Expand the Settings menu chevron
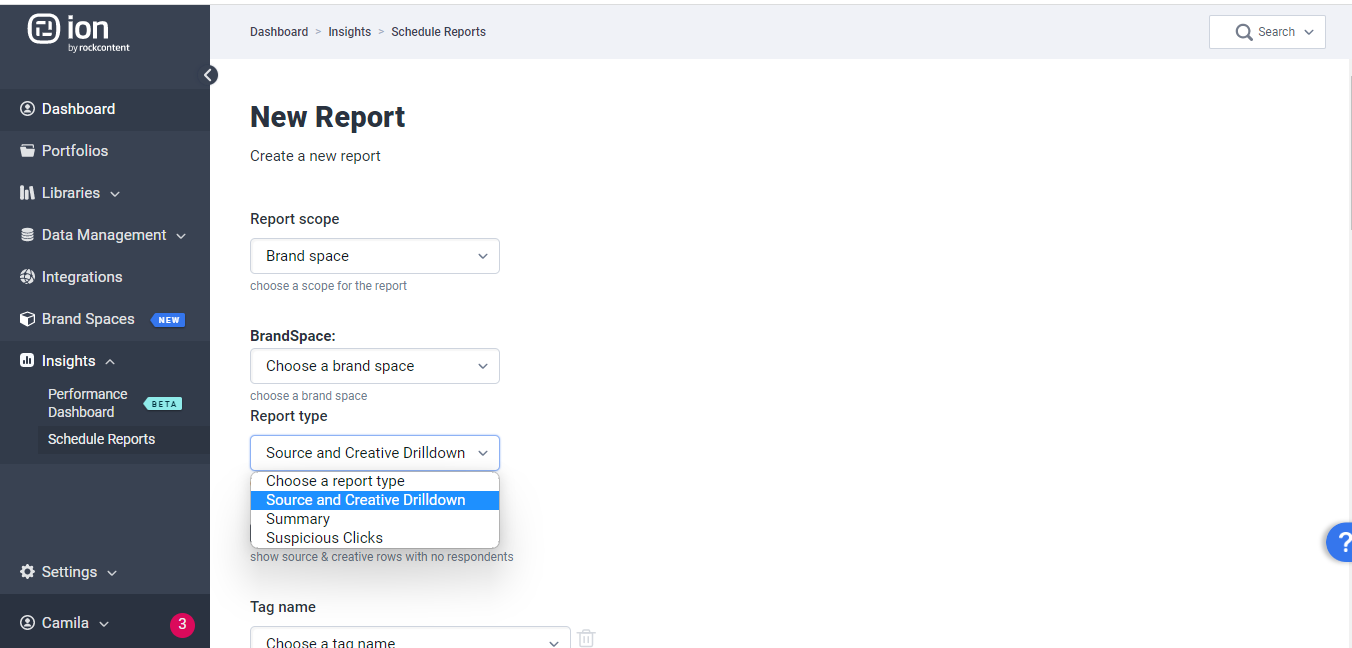The width and height of the screenshot is (1352, 648). (x=112, y=573)
